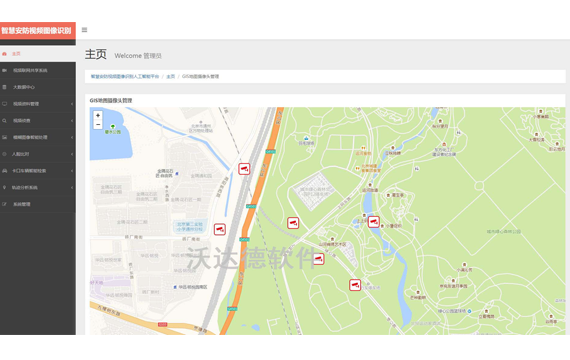The width and height of the screenshot is (570, 360).
Task: Zoom out the map with minus button
Action: [98, 125]
